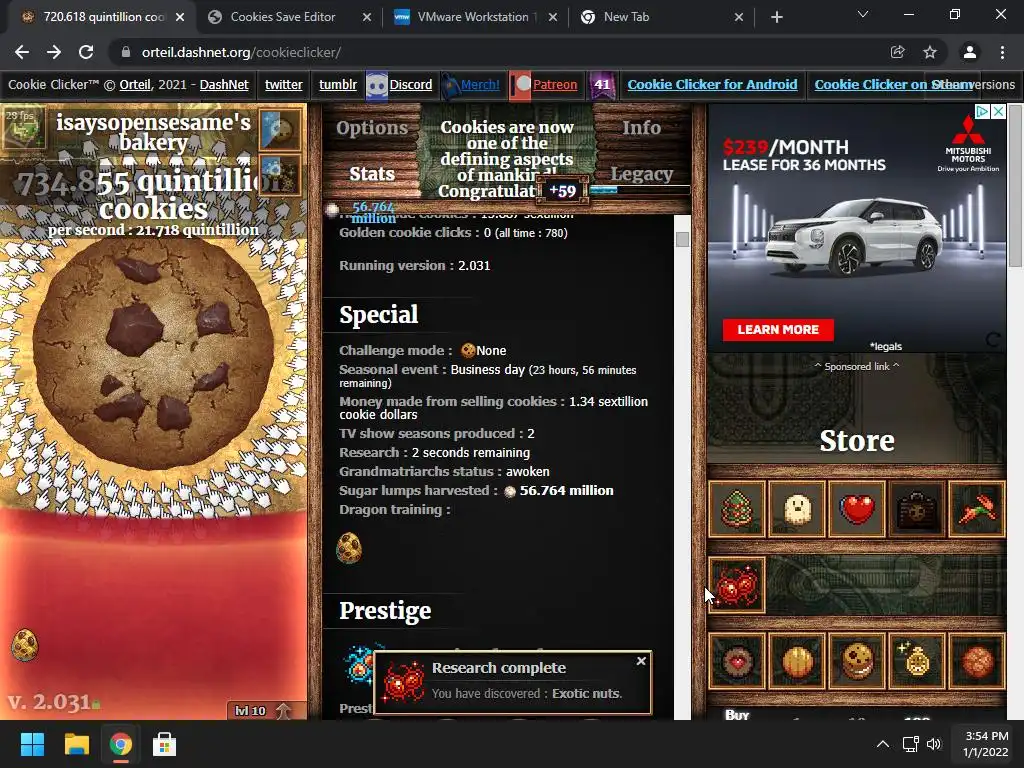The width and height of the screenshot is (1024, 768).
Task: Buy the sparkling golden bell cookie upgrade
Action: click(x=917, y=661)
